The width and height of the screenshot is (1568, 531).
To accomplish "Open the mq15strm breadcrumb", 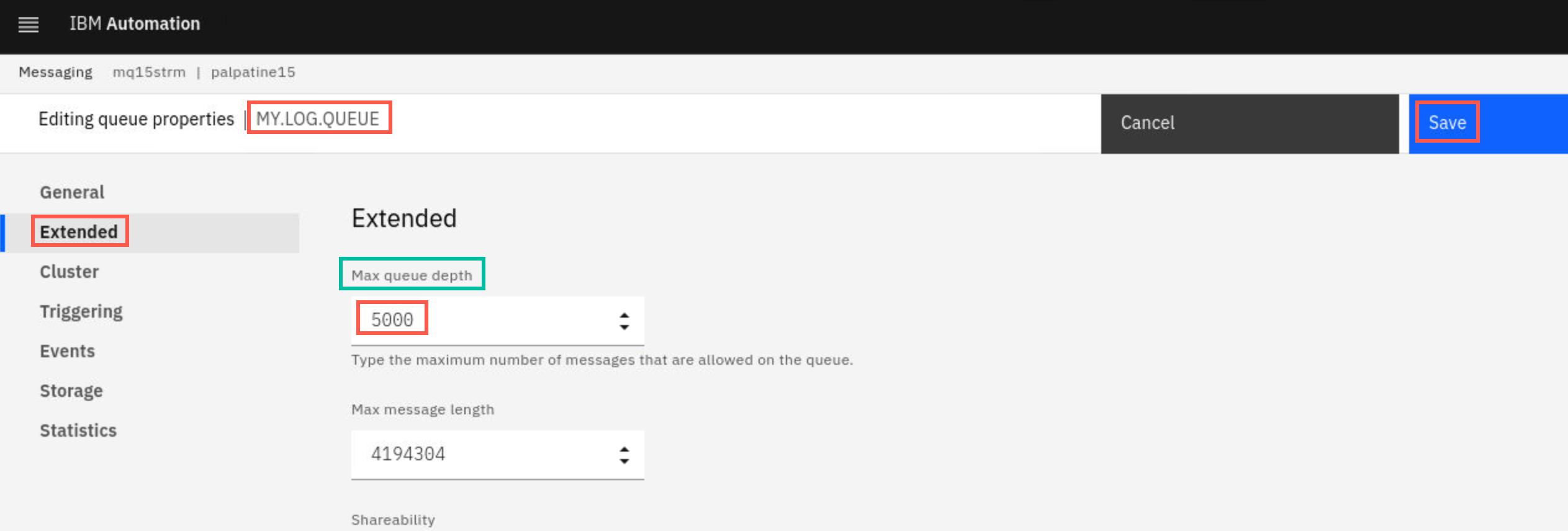I will pyautogui.click(x=149, y=72).
